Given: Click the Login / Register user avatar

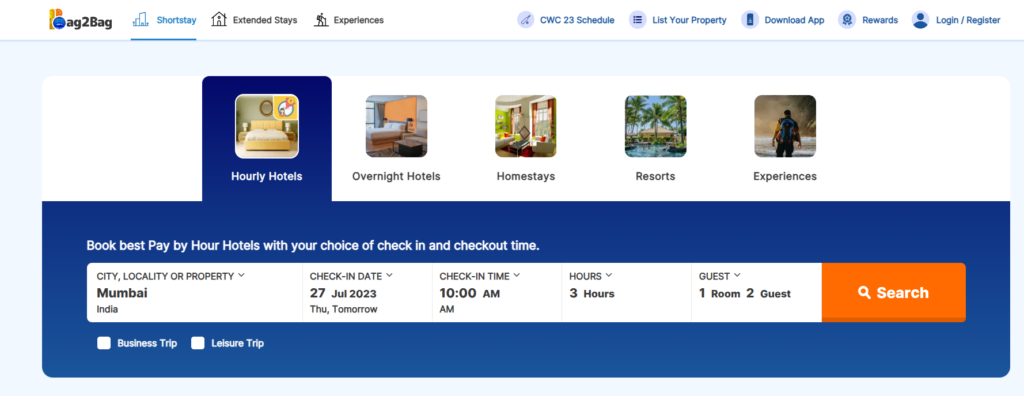Looking at the screenshot, I should tap(921, 20).
